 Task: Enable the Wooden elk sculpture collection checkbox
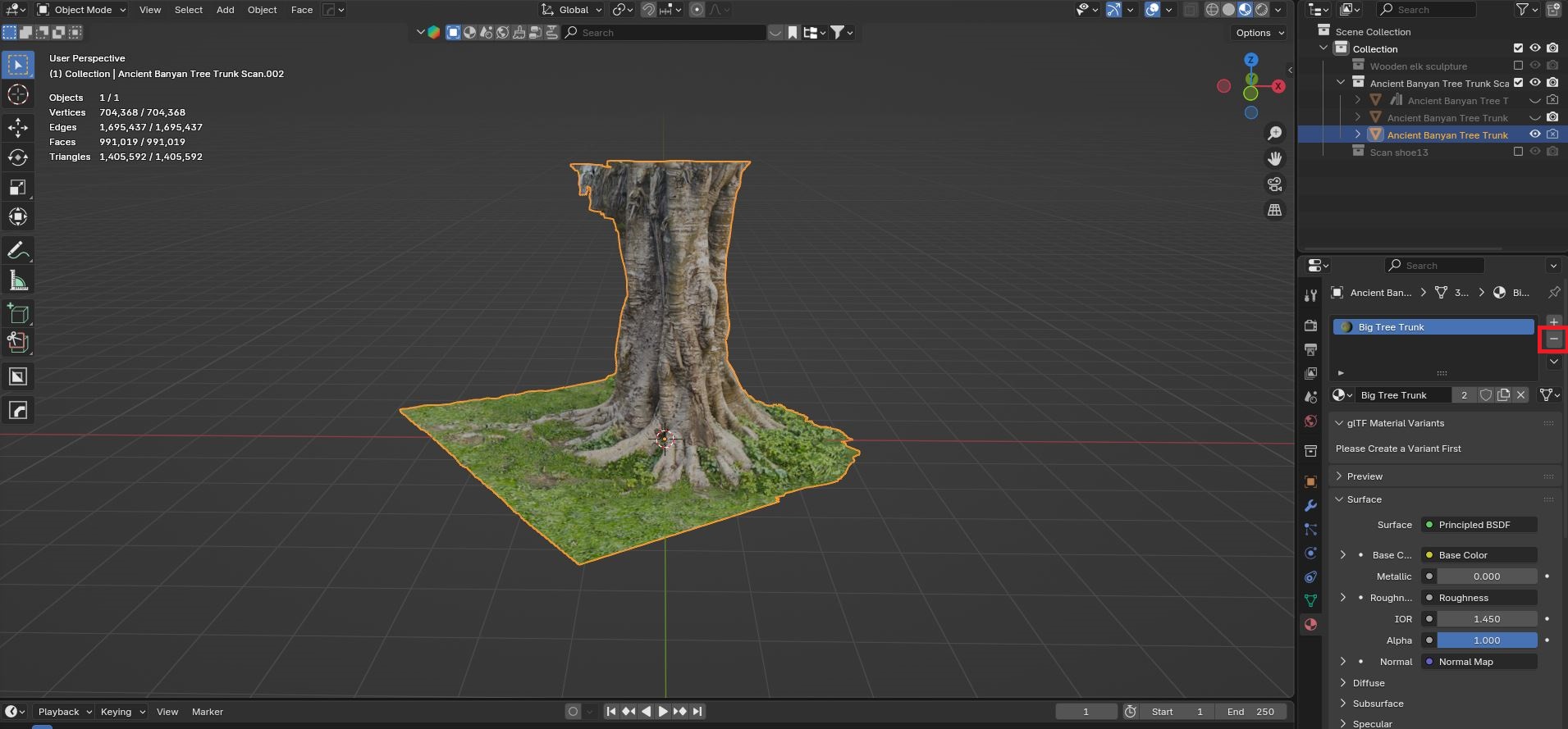[x=1518, y=66]
